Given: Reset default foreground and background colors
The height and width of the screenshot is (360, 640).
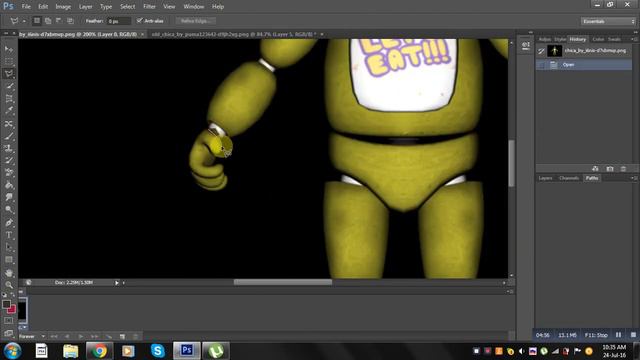Looking at the screenshot, I should tap(4, 295).
